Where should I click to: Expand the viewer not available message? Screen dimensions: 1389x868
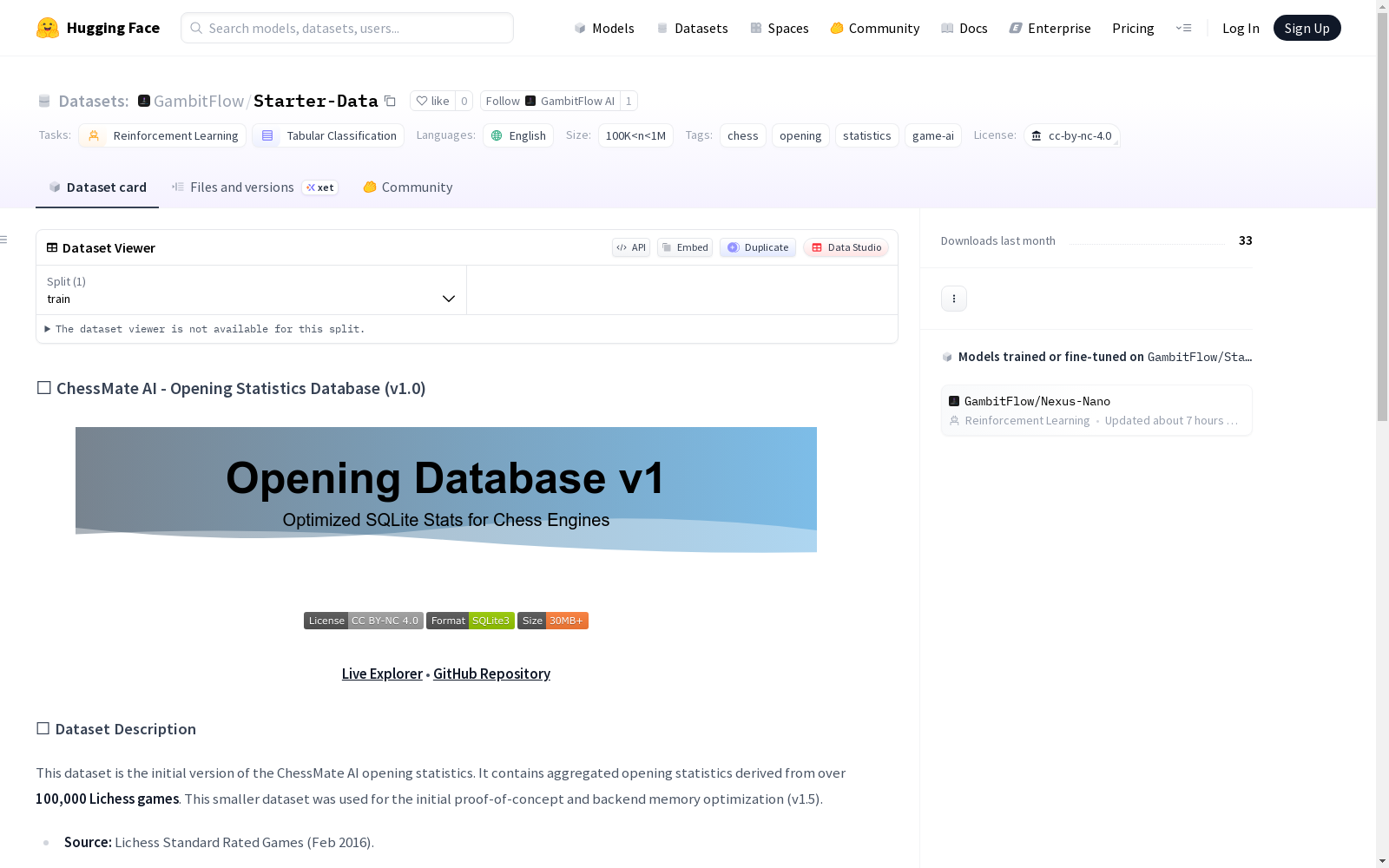[205, 329]
